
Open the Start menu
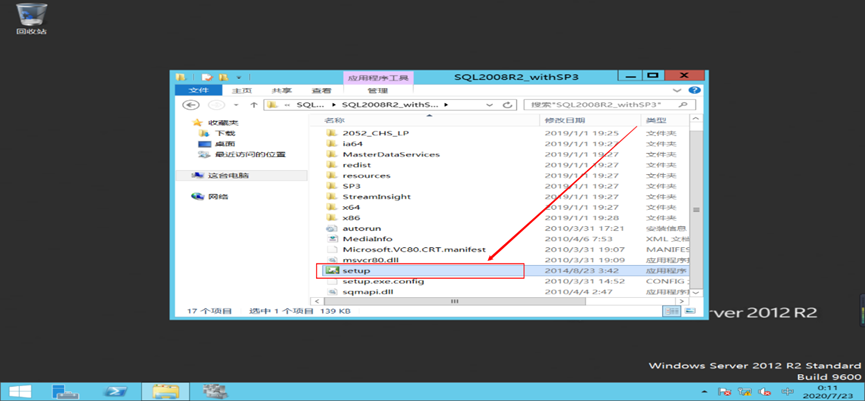(20, 392)
